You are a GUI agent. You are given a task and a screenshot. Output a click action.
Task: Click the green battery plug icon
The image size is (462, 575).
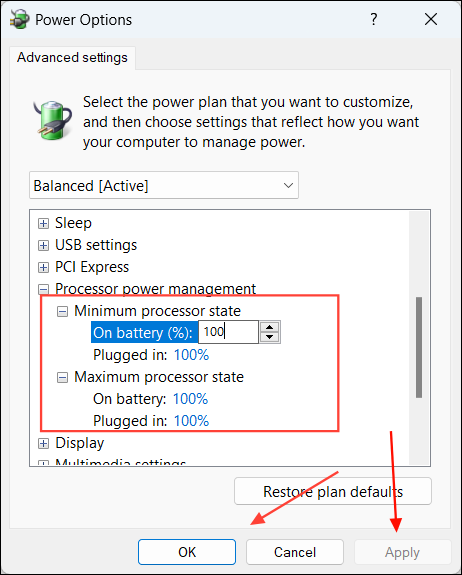(52, 120)
